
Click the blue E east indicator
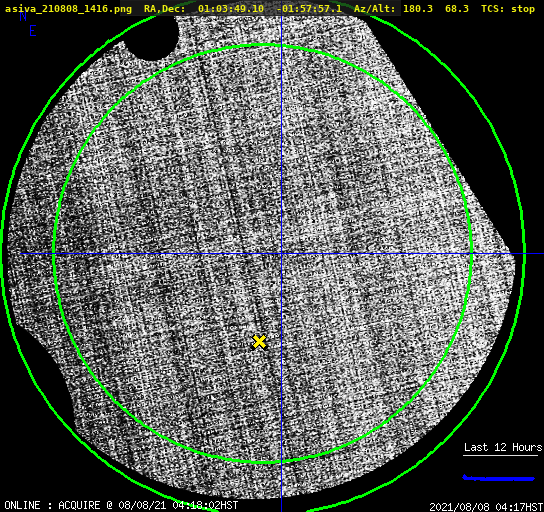point(33,31)
